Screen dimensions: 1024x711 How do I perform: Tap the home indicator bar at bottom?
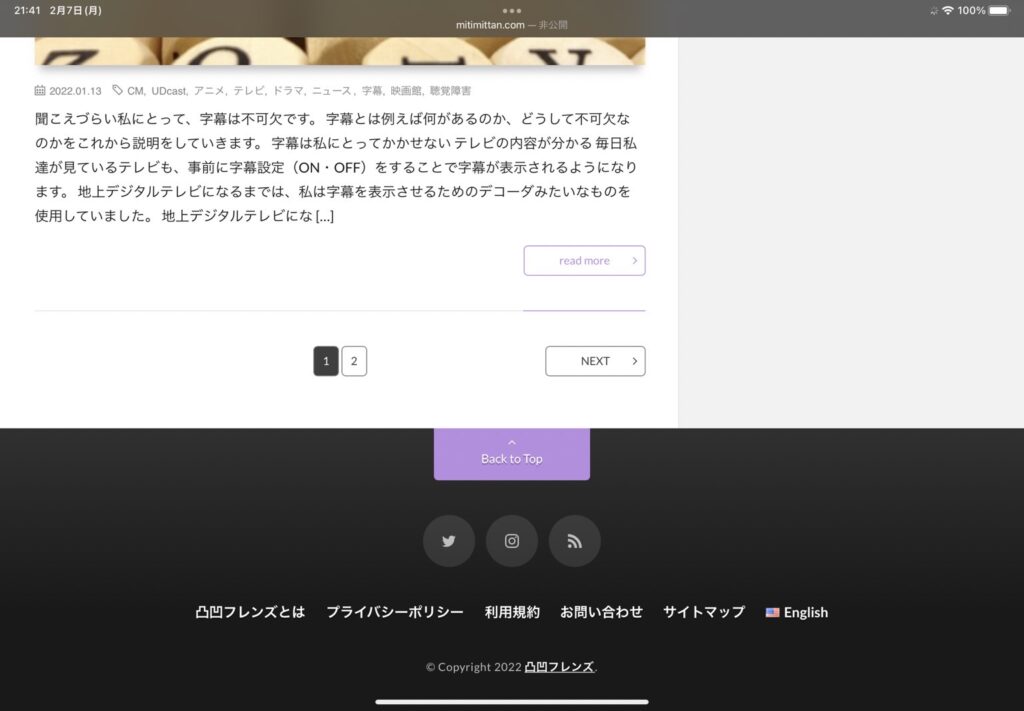(x=512, y=702)
